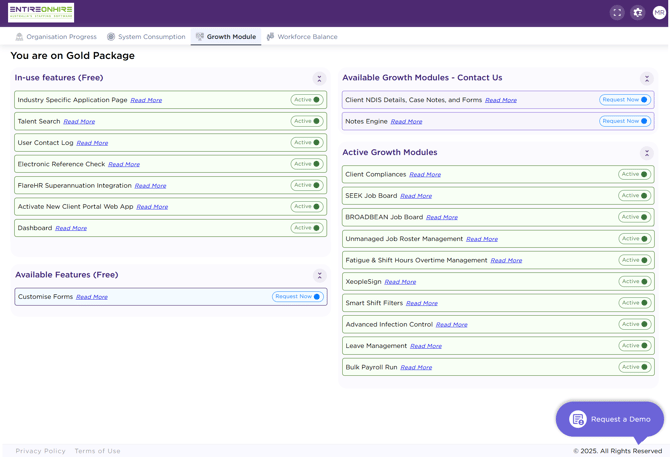Toggle the Talent Search Active switch
The height and width of the screenshot is (457, 670).
pos(307,121)
